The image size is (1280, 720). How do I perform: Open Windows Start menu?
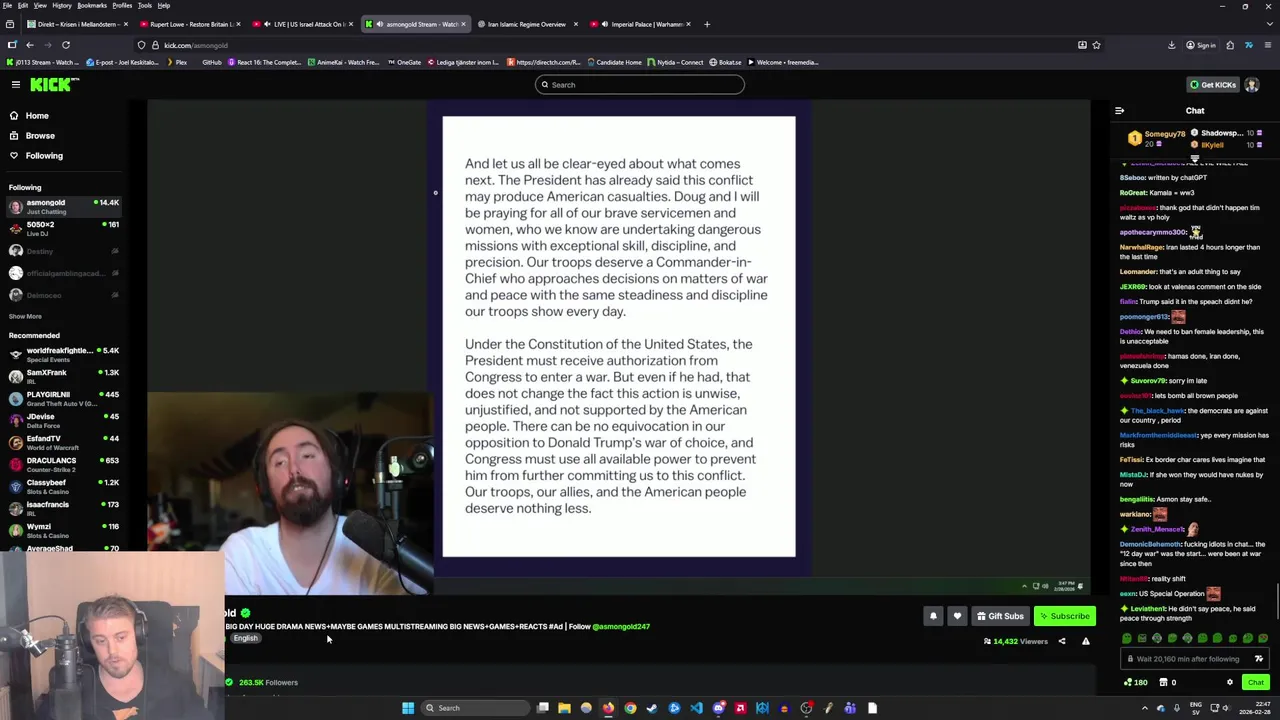tap(408, 708)
